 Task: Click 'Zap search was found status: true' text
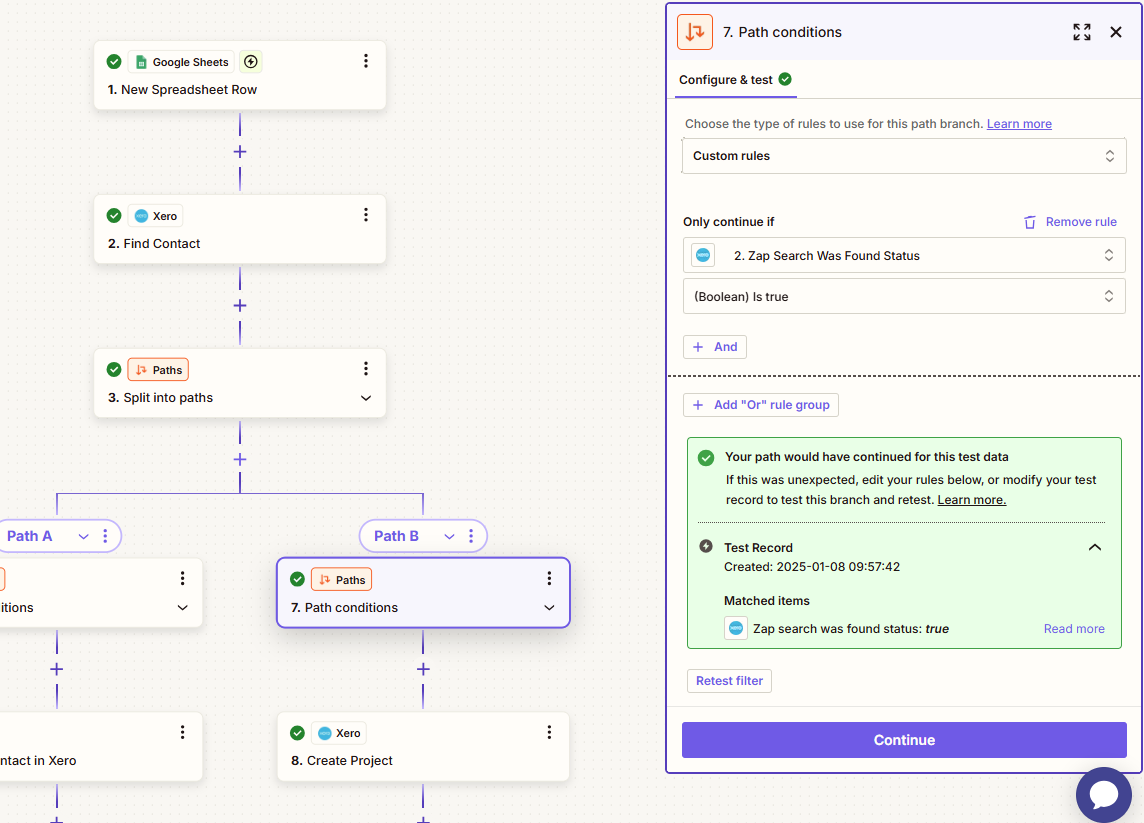pos(851,629)
